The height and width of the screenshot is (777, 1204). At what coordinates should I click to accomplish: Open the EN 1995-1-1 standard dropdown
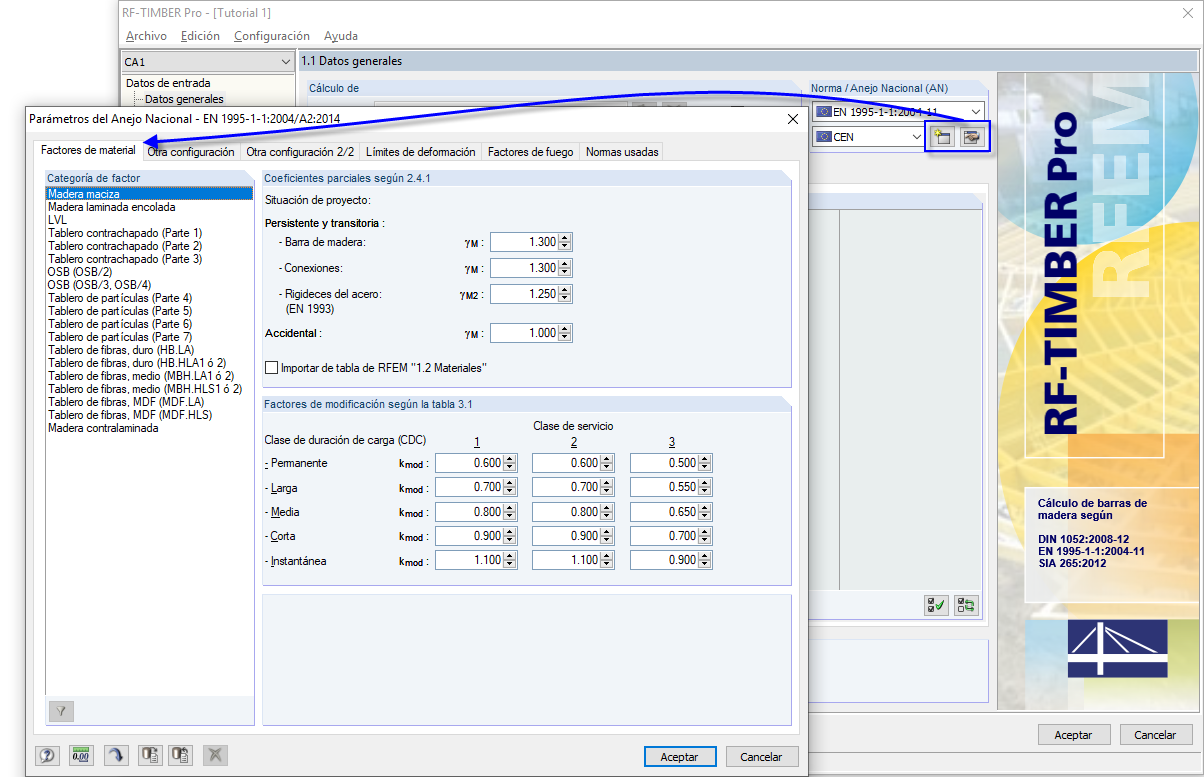click(x=897, y=111)
